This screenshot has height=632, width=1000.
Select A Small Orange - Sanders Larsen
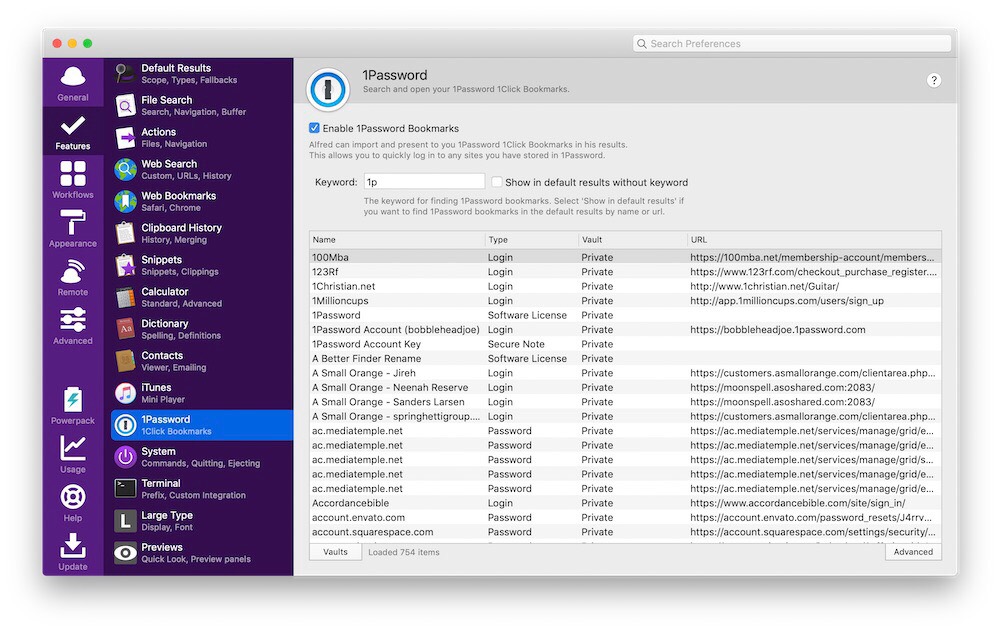click(x=625, y=402)
